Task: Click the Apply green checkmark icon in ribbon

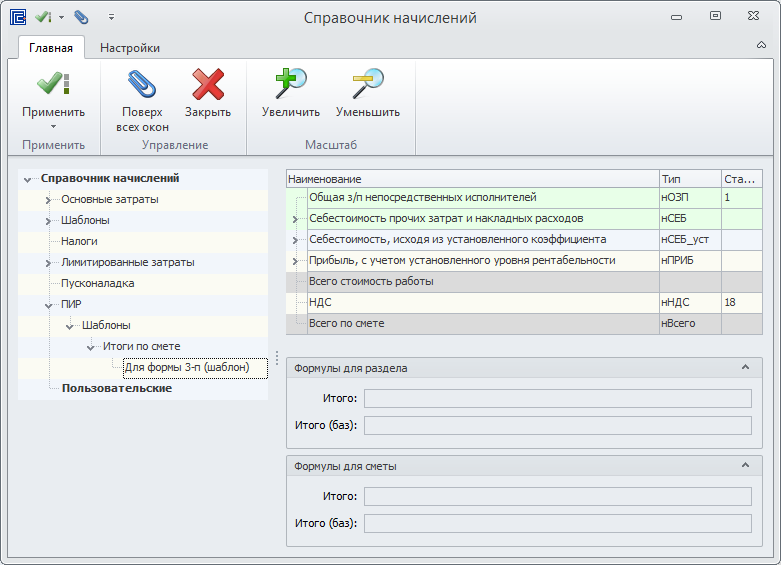Action: click(53, 84)
